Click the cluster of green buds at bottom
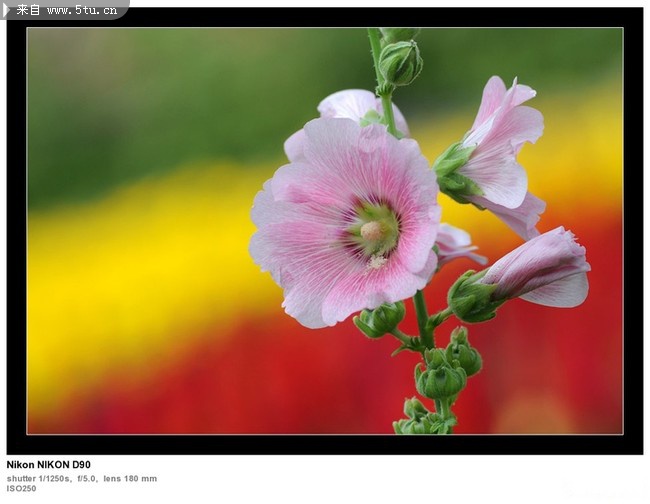The image size is (650, 504). click(x=442, y=375)
